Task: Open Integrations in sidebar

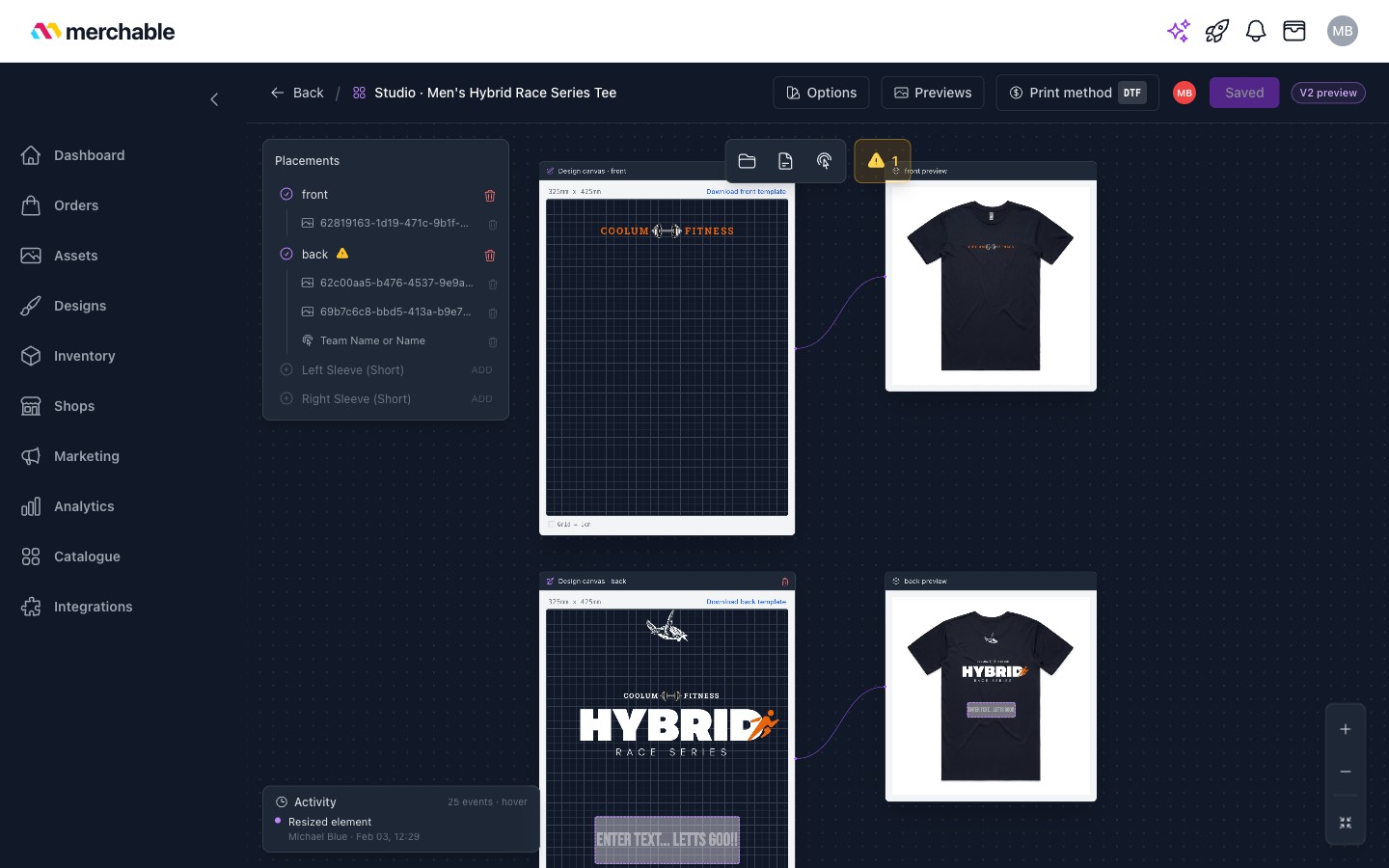Action: click(77, 607)
